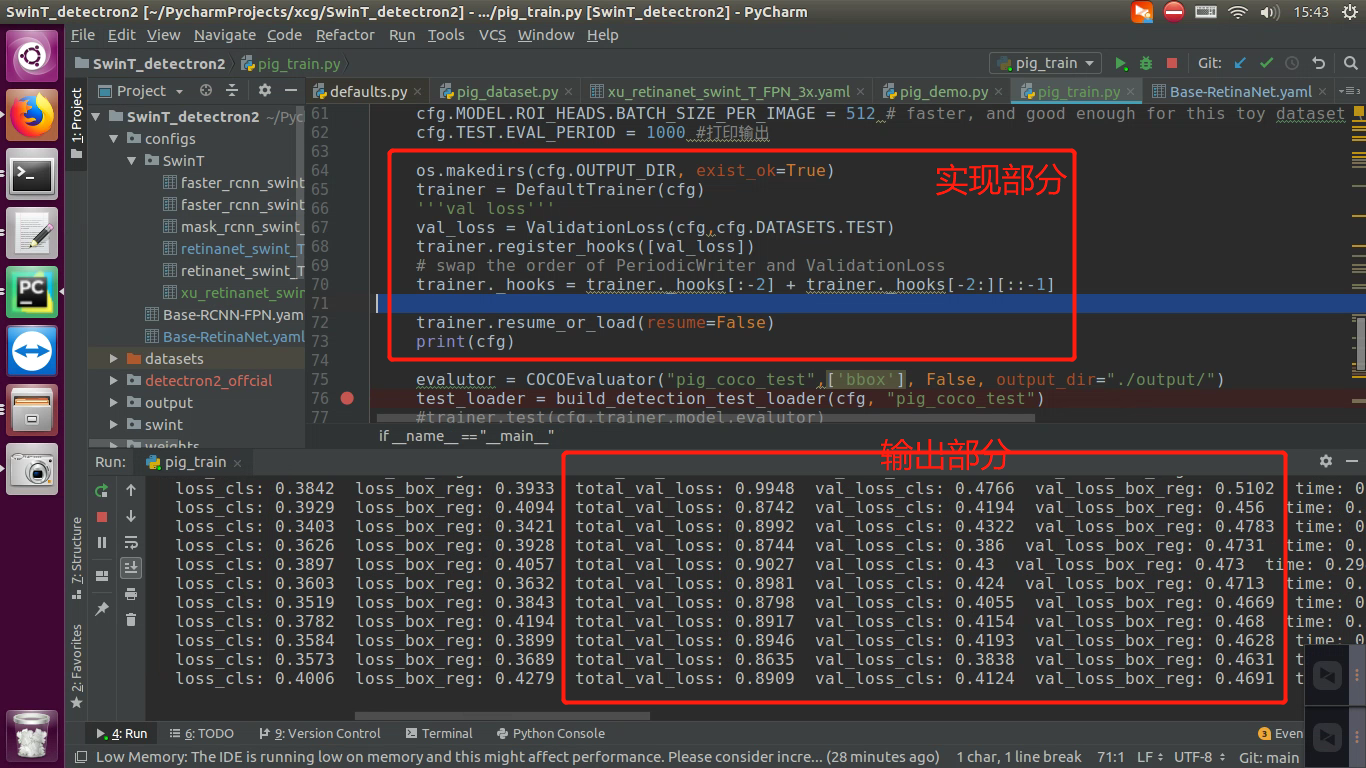The height and width of the screenshot is (768, 1366).
Task: Switch to pig_demo.py editor tab
Action: (943, 91)
